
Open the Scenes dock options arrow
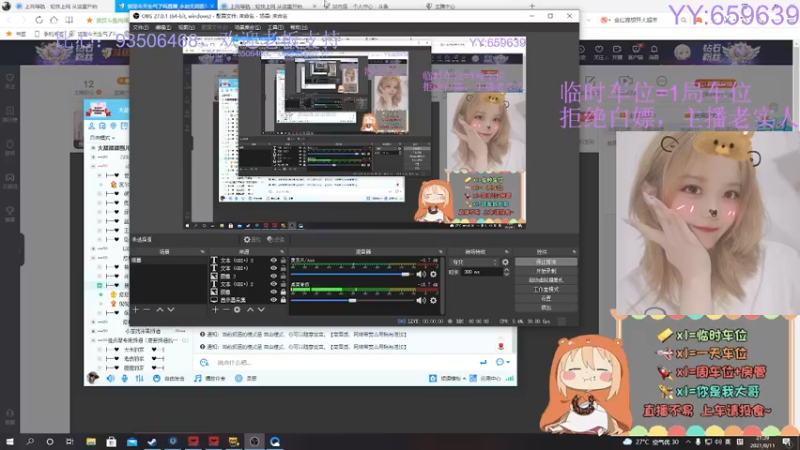click(203, 252)
